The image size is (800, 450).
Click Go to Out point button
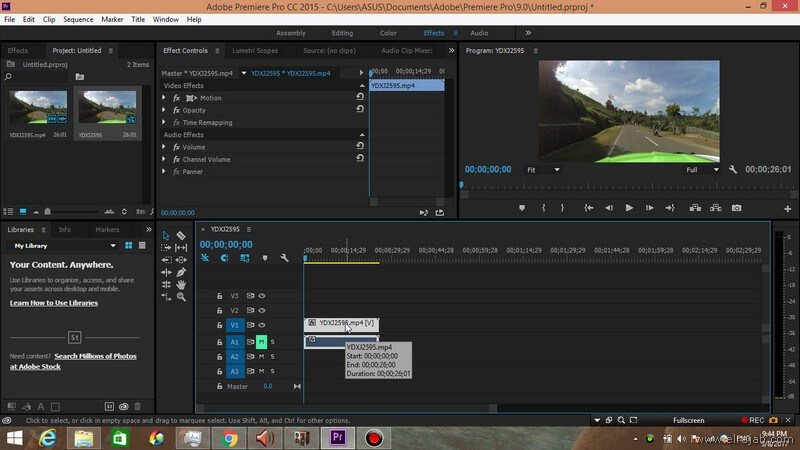coord(670,208)
